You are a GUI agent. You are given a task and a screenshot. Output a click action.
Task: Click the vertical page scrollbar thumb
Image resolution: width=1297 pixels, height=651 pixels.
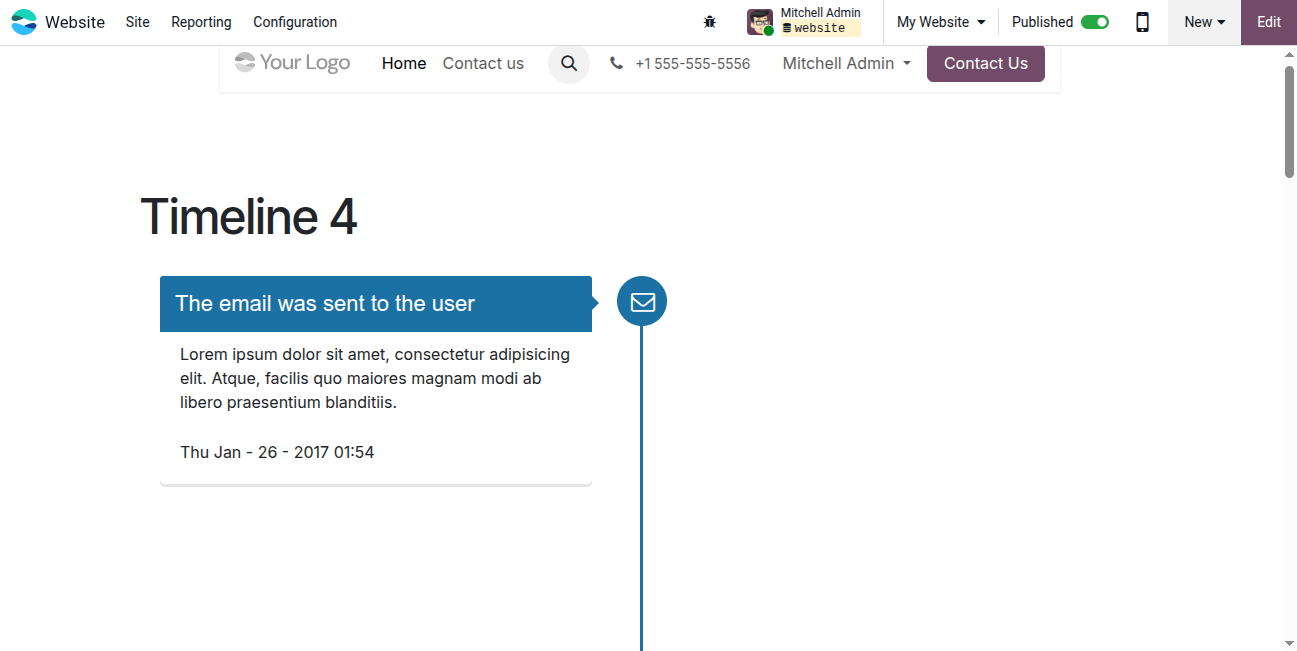coord(1290,121)
